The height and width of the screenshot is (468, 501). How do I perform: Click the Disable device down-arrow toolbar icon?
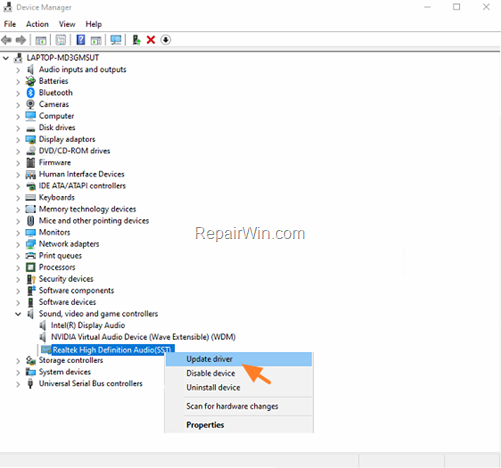166,40
